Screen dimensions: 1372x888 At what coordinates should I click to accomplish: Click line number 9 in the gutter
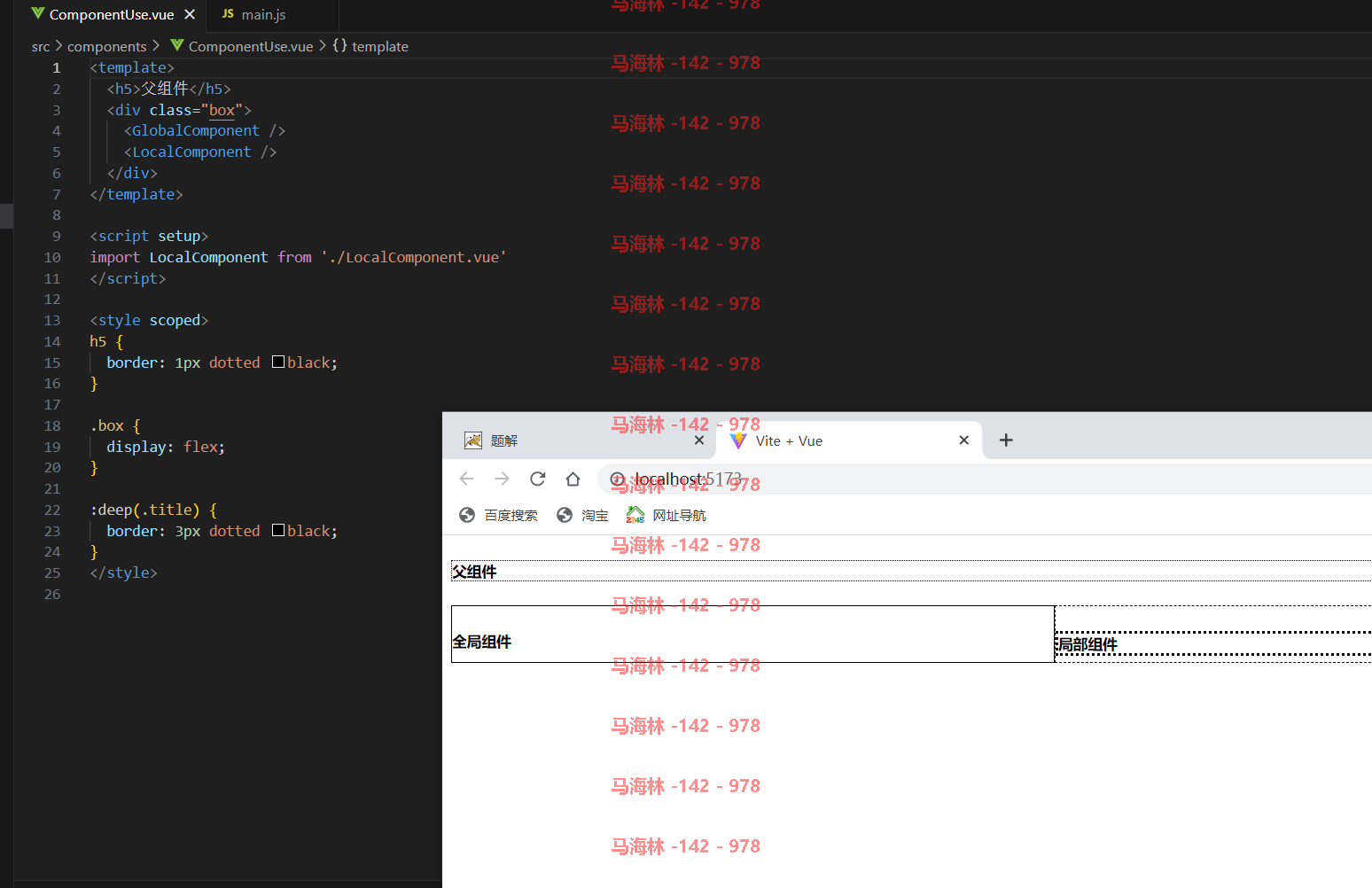coord(57,236)
